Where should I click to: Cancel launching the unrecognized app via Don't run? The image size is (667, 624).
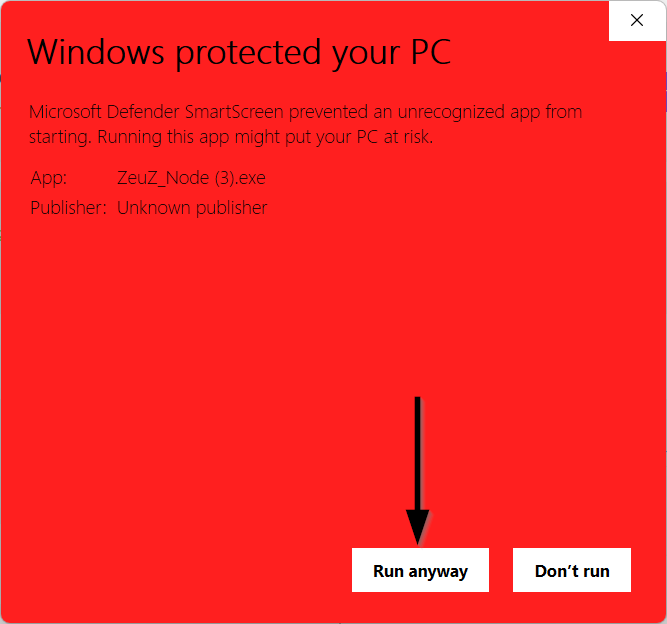point(572,570)
